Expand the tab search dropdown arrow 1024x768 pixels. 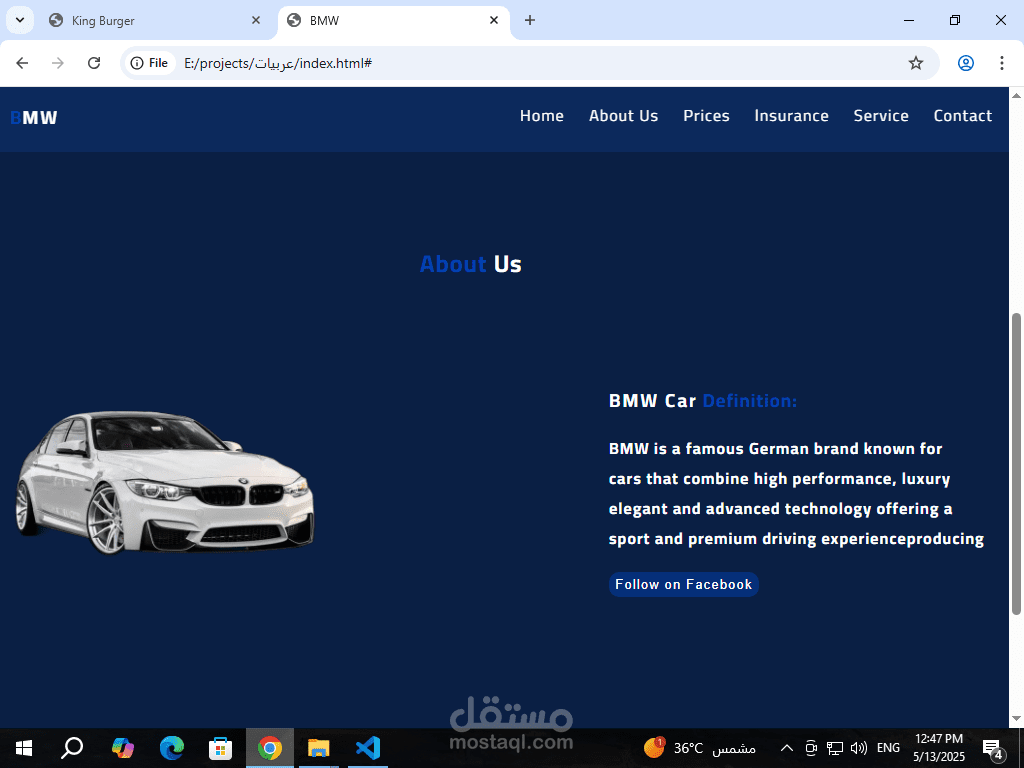tap(20, 20)
